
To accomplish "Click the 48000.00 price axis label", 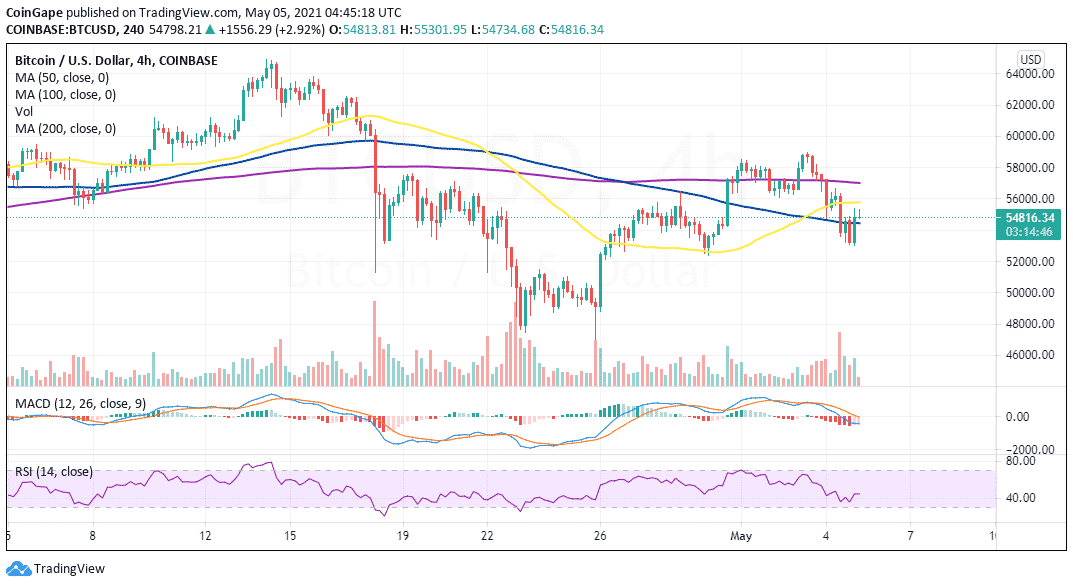I will (x=1029, y=324).
